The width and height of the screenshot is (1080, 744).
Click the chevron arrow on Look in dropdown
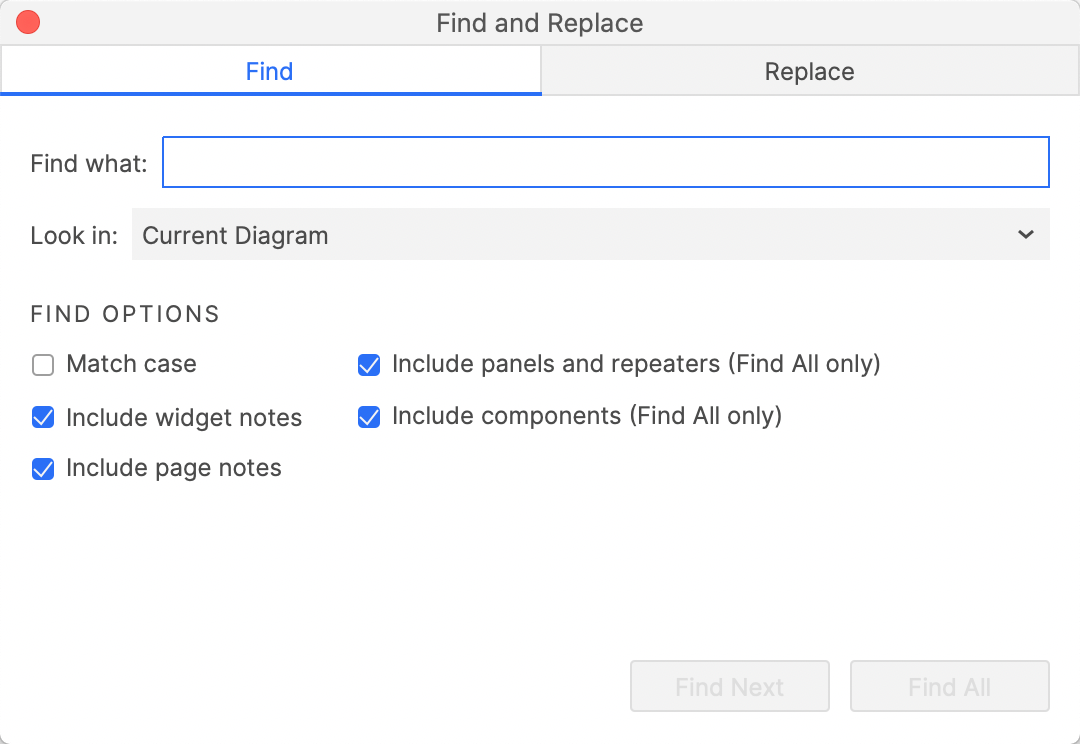tap(1026, 235)
